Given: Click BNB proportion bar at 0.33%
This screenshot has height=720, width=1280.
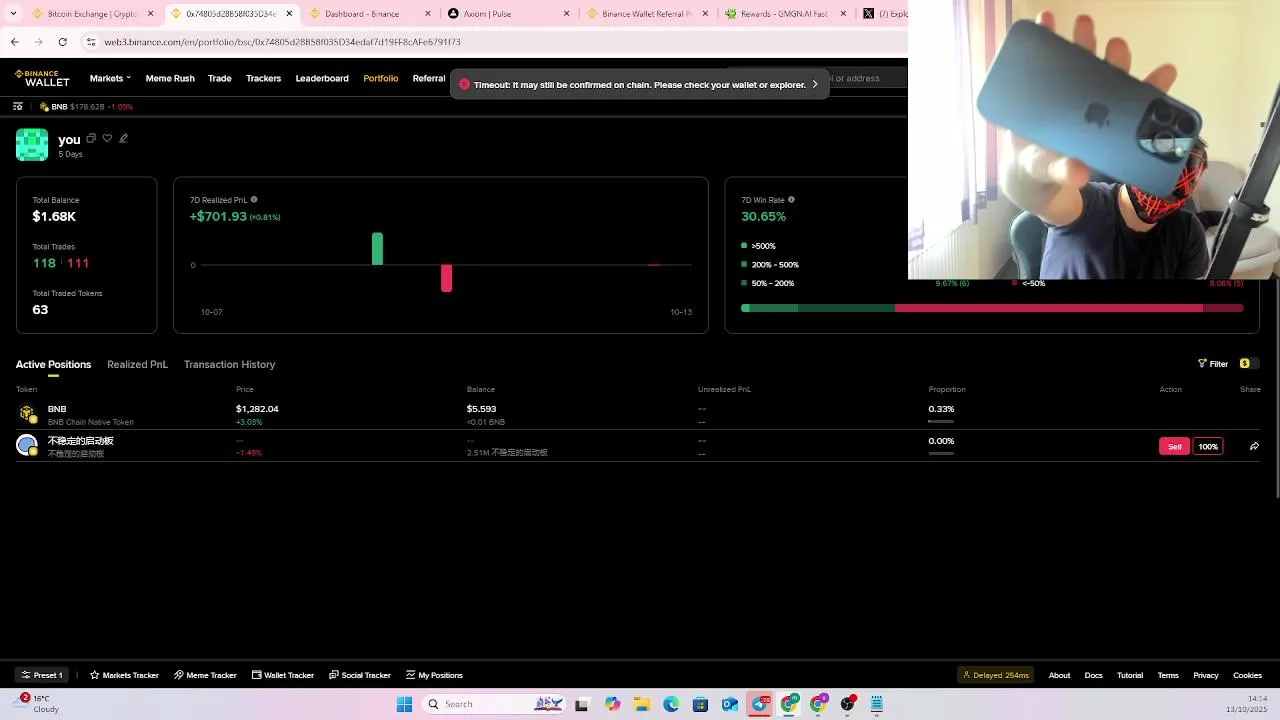Looking at the screenshot, I should coord(941,421).
